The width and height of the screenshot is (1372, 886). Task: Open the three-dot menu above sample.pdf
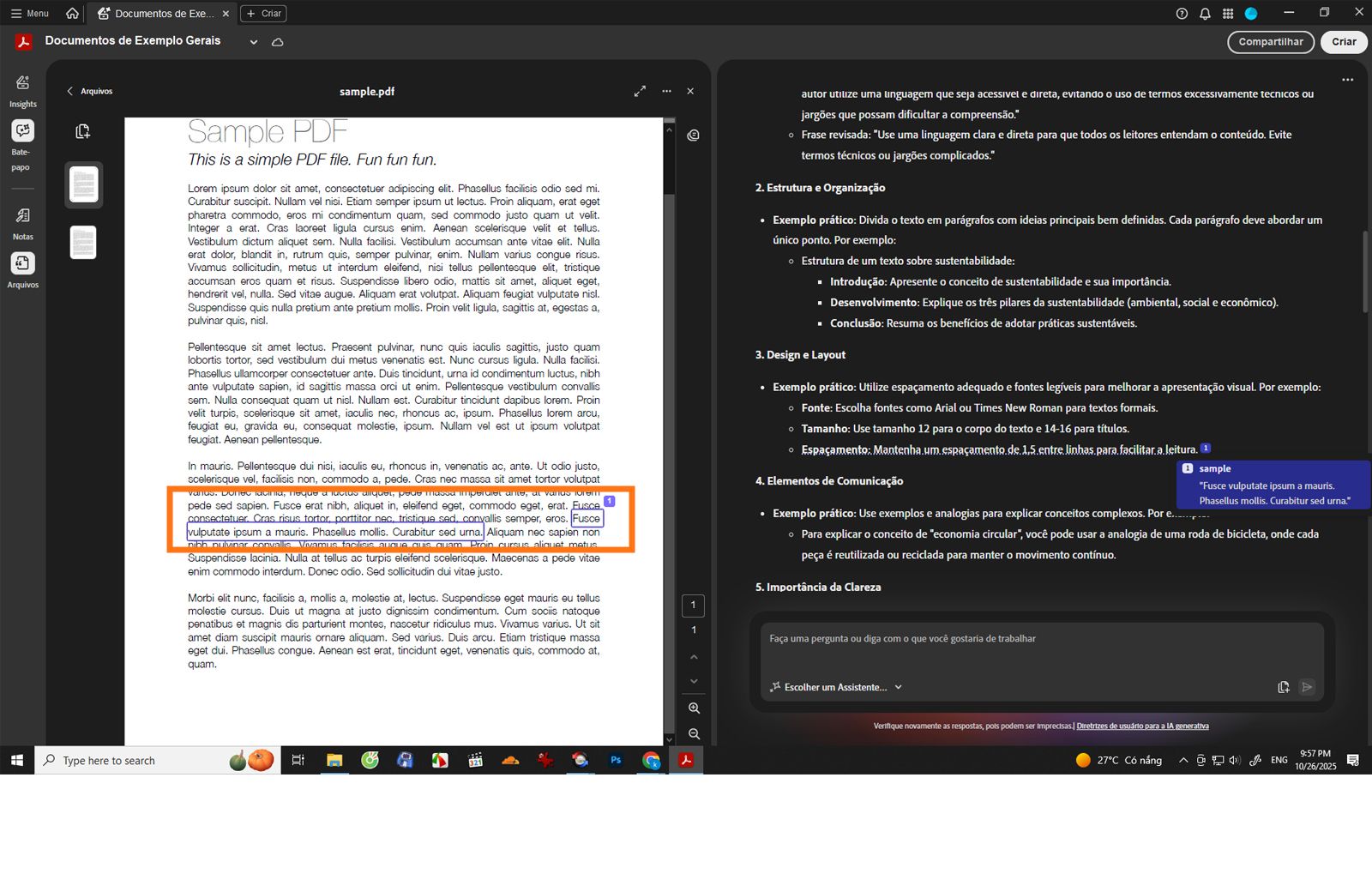pyautogui.click(x=666, y=90)
